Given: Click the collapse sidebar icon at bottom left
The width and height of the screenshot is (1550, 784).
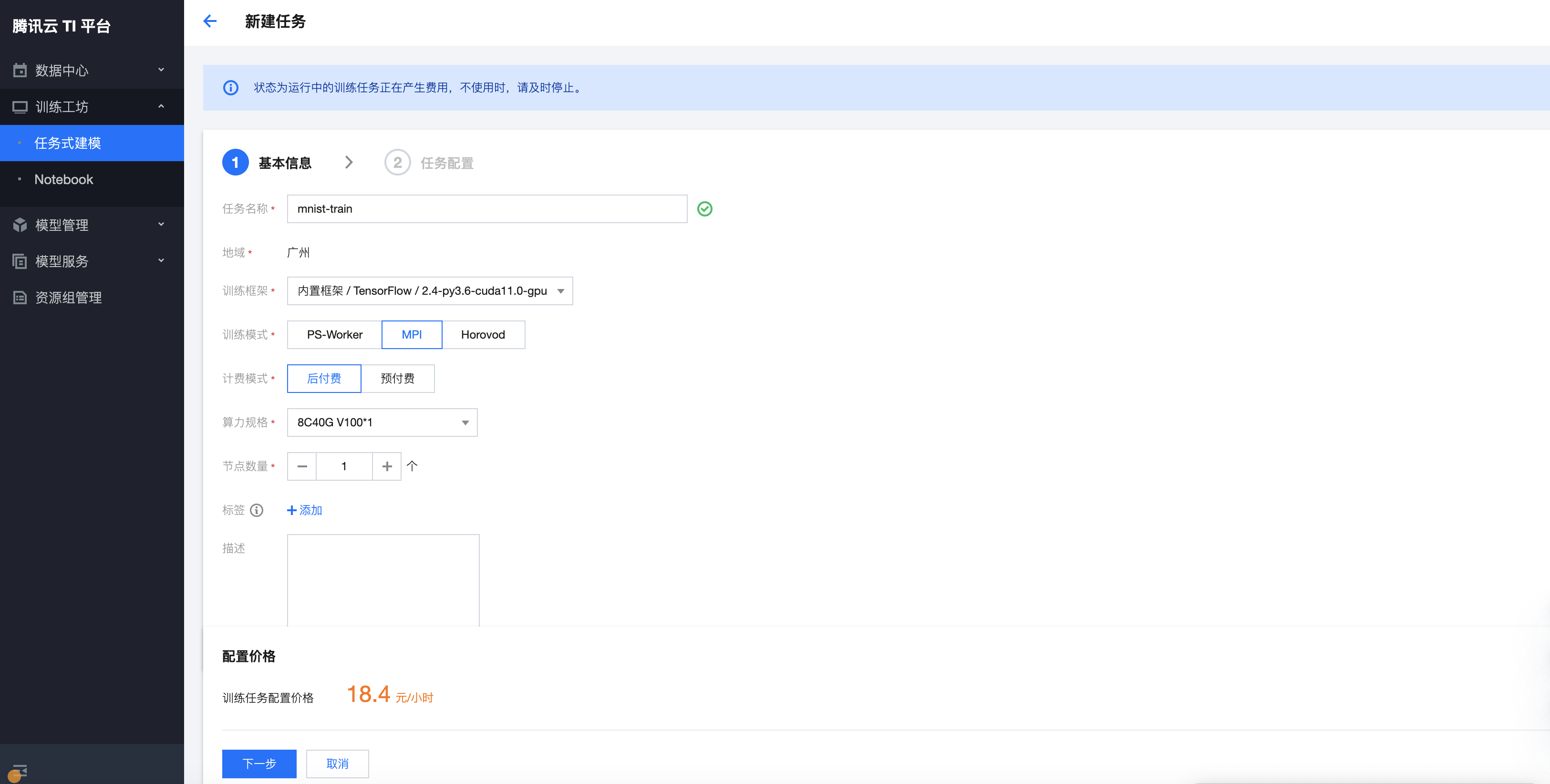Looking at the screenshot, I should click(x=19, y=770).
